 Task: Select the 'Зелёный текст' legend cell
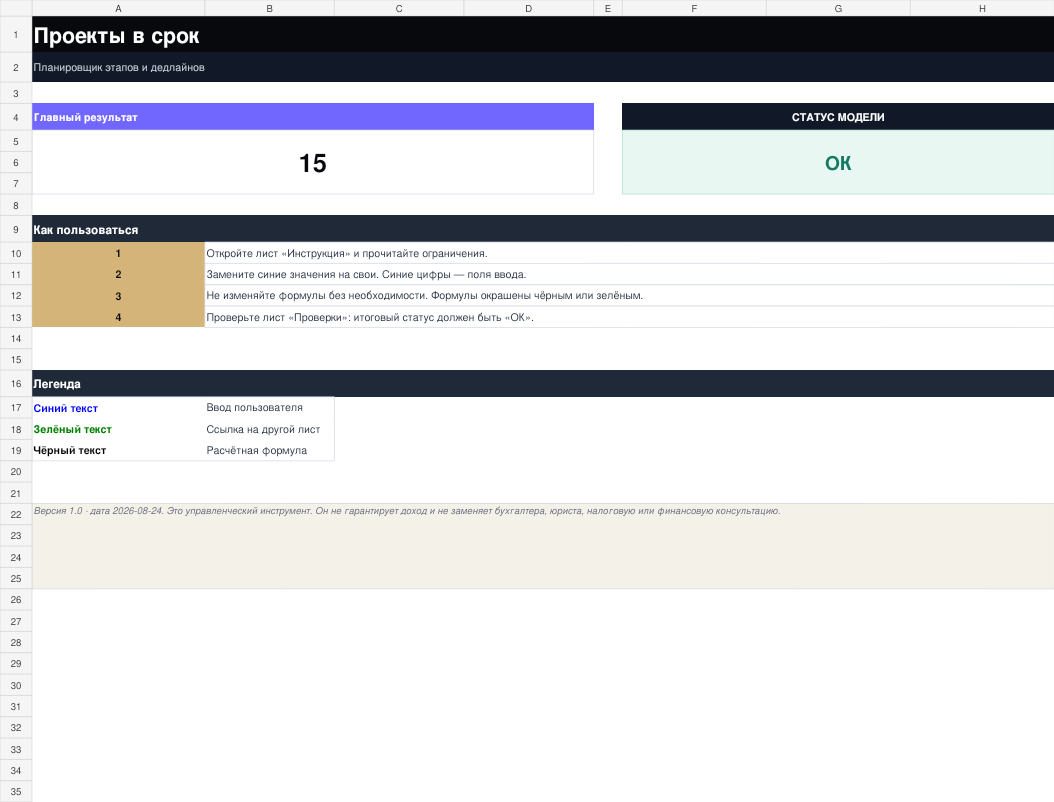point(118,429)
